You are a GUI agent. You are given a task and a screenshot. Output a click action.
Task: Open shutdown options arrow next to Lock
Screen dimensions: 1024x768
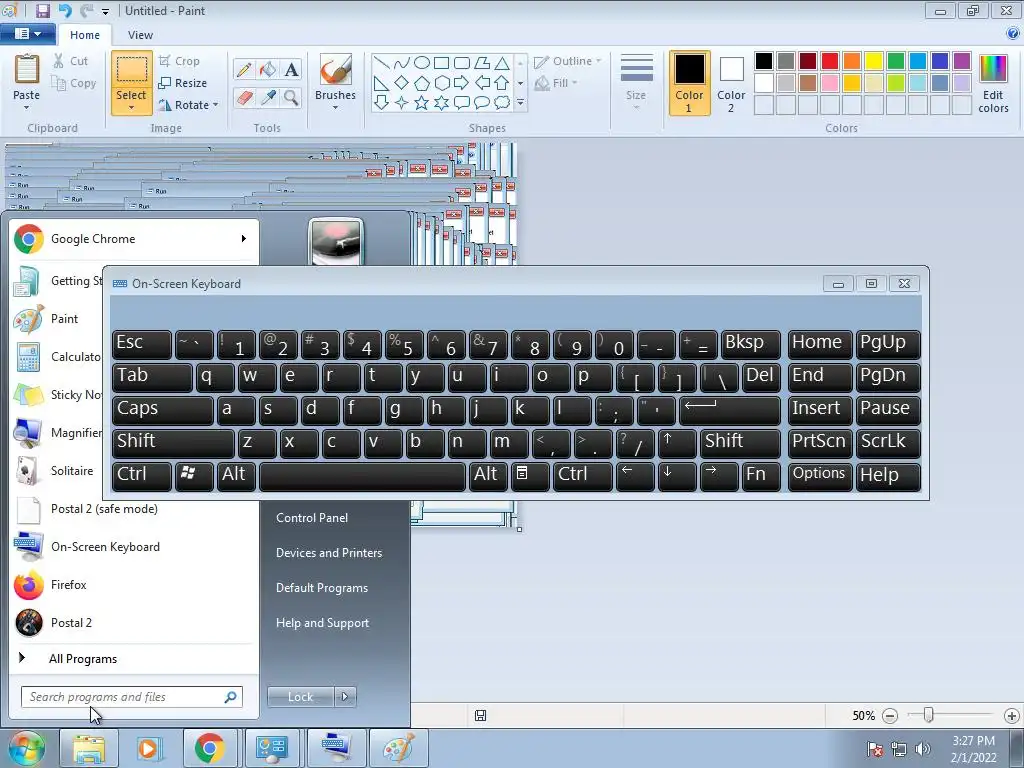pyautogui.click(x=345, y=697)
